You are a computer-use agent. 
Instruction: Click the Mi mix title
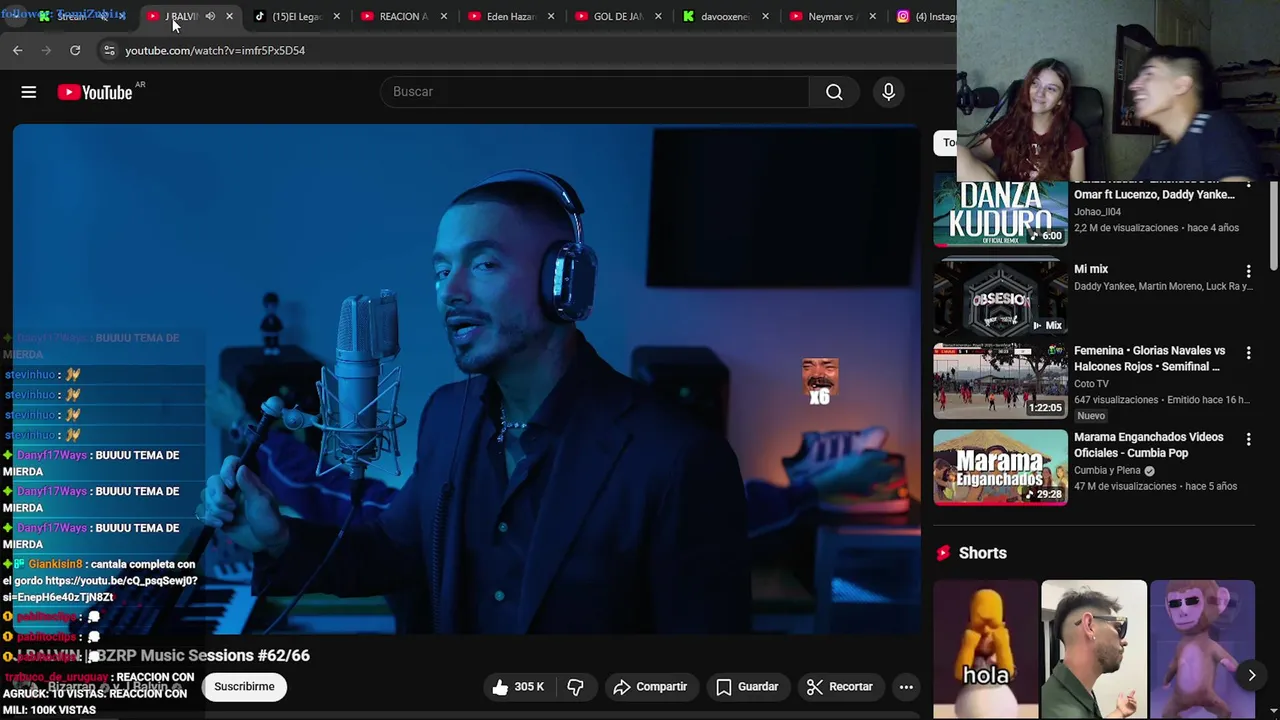click(x=1091, y=269)
